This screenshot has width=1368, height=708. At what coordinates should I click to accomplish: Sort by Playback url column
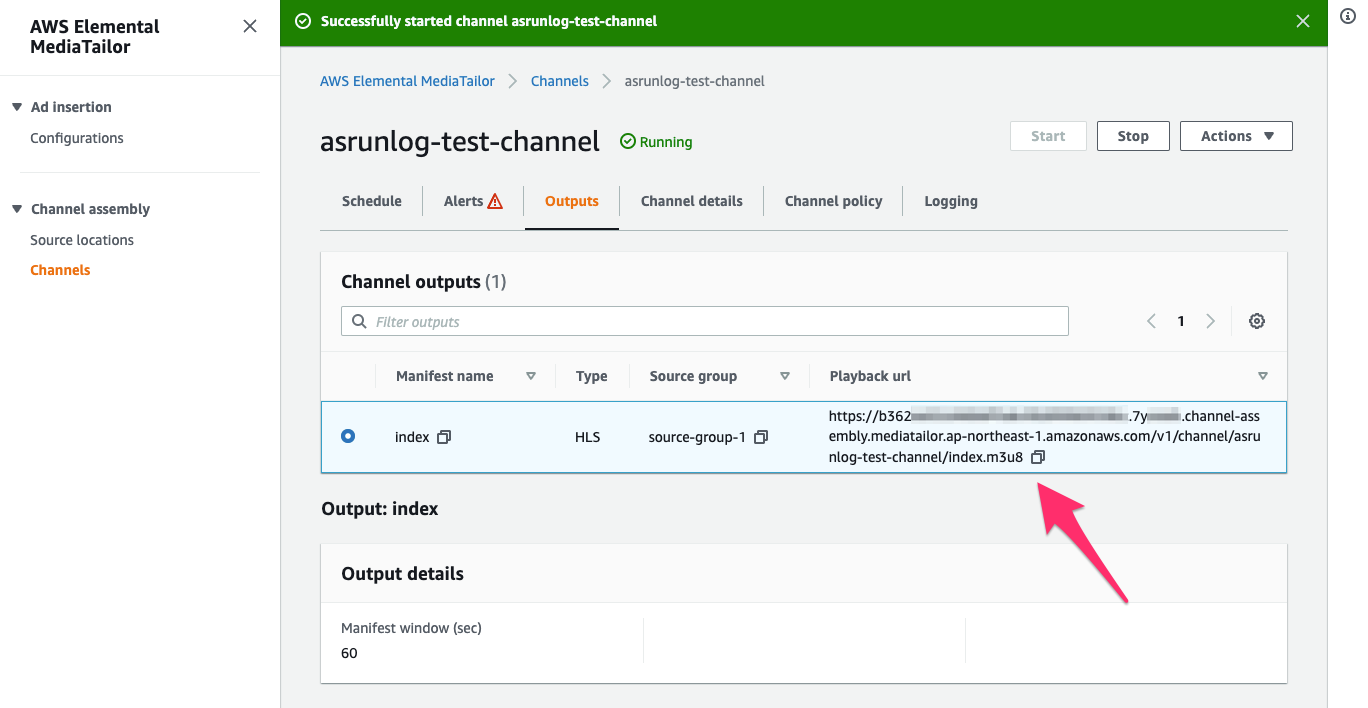pyautogui.click(x=1263, y=376)
